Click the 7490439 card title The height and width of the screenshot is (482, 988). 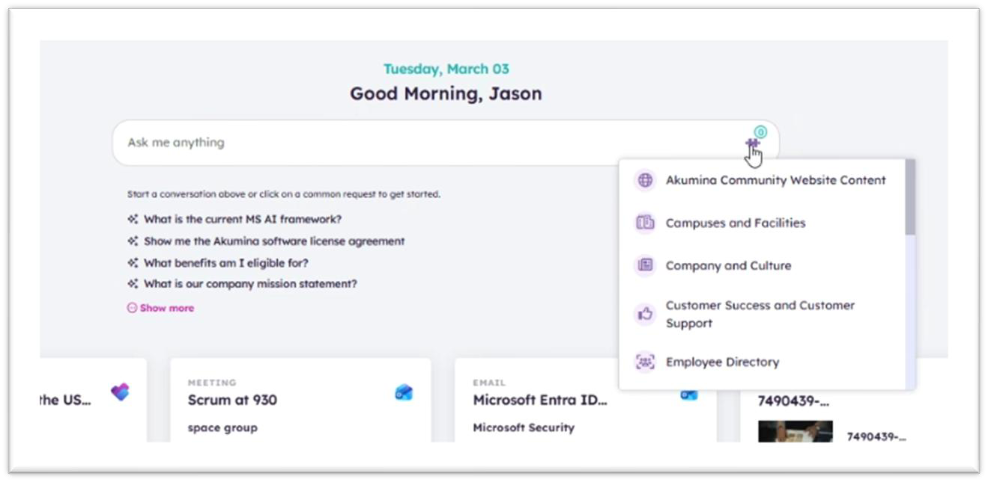coord(793,401)
